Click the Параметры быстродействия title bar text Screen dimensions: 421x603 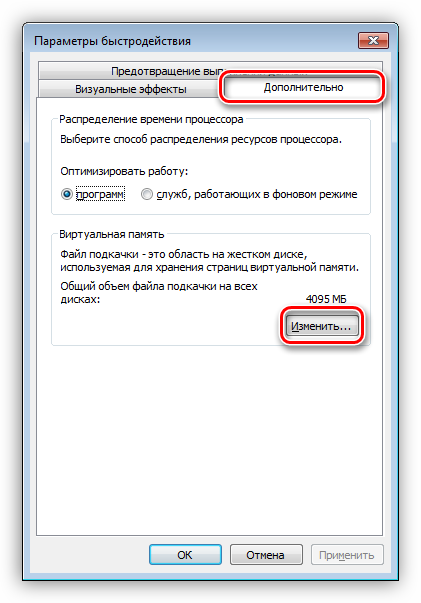click(112, 41)
